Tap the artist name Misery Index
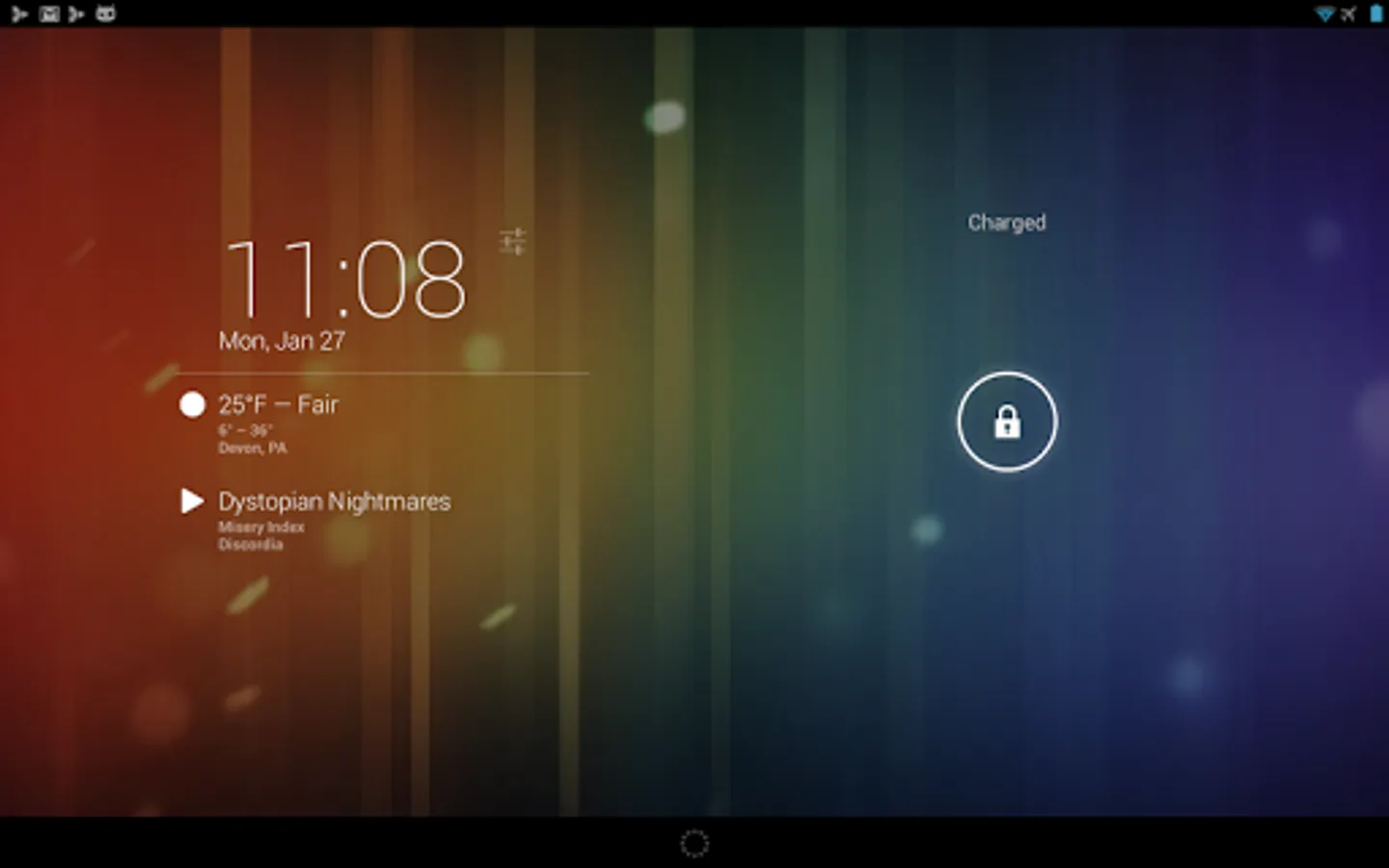The image size is (1389, 868). point(260,527)
